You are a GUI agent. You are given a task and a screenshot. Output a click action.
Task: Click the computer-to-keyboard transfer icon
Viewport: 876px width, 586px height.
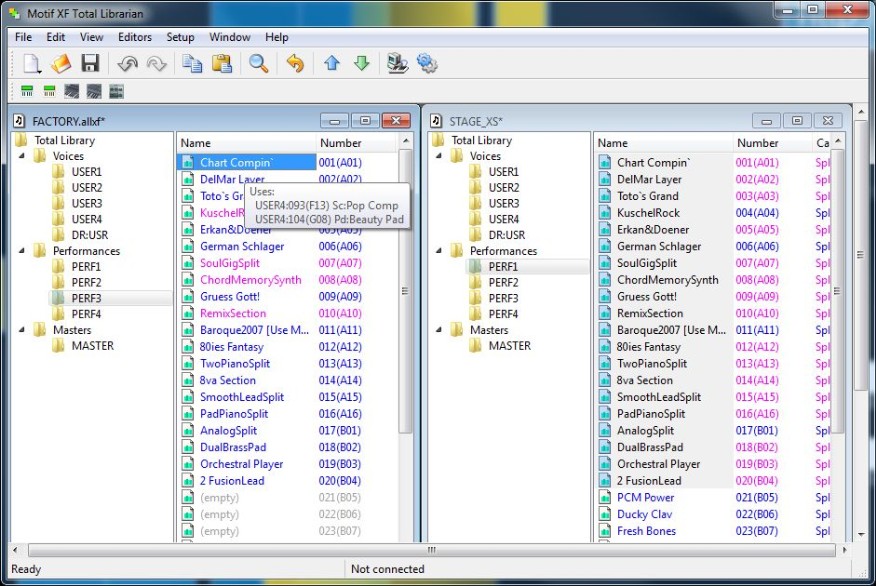point(398,64)
